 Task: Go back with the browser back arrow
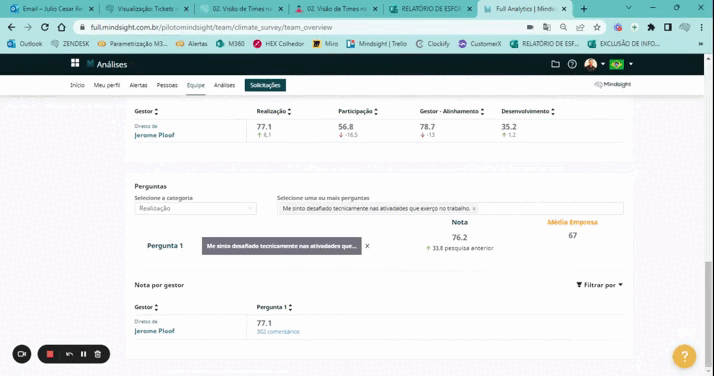(11, 27)
